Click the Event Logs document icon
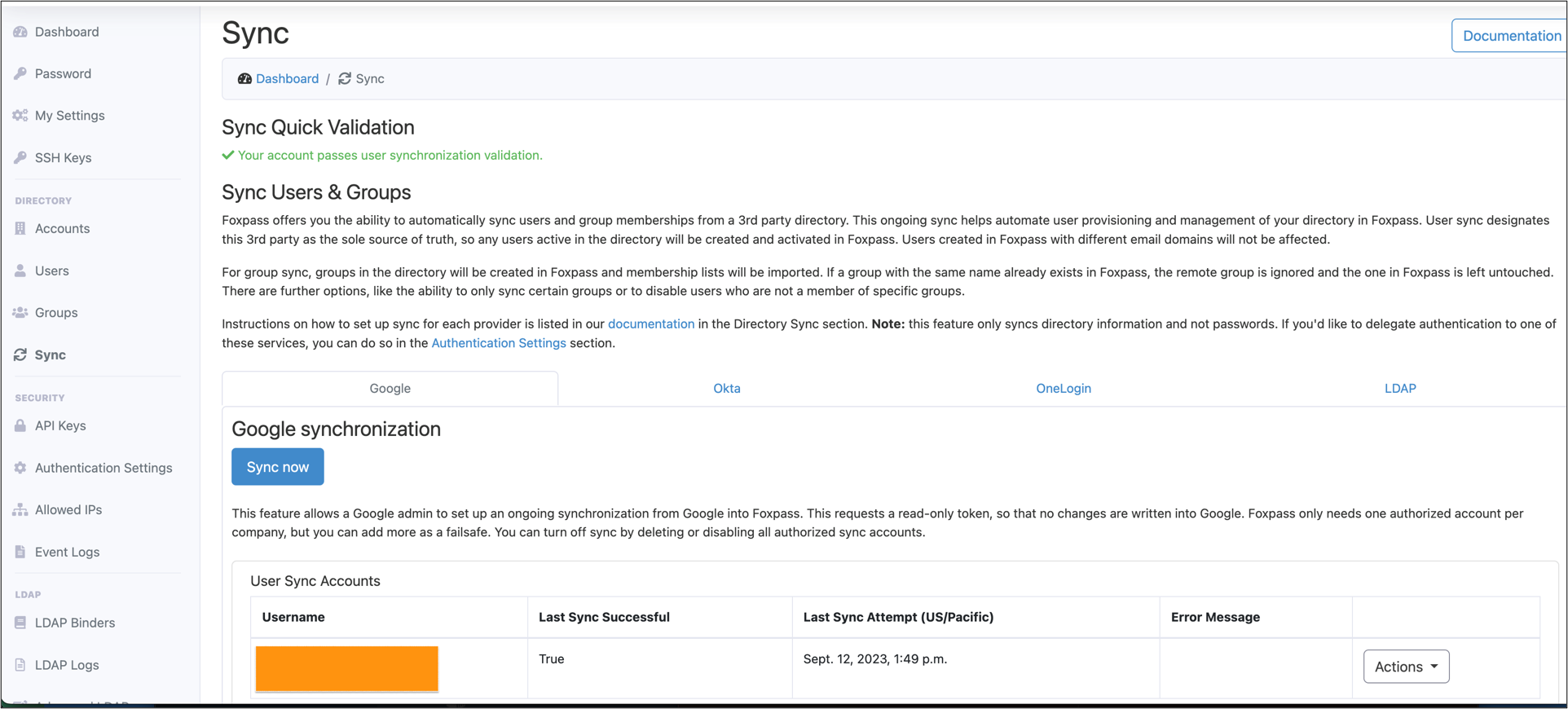 [x=20, y=552]
